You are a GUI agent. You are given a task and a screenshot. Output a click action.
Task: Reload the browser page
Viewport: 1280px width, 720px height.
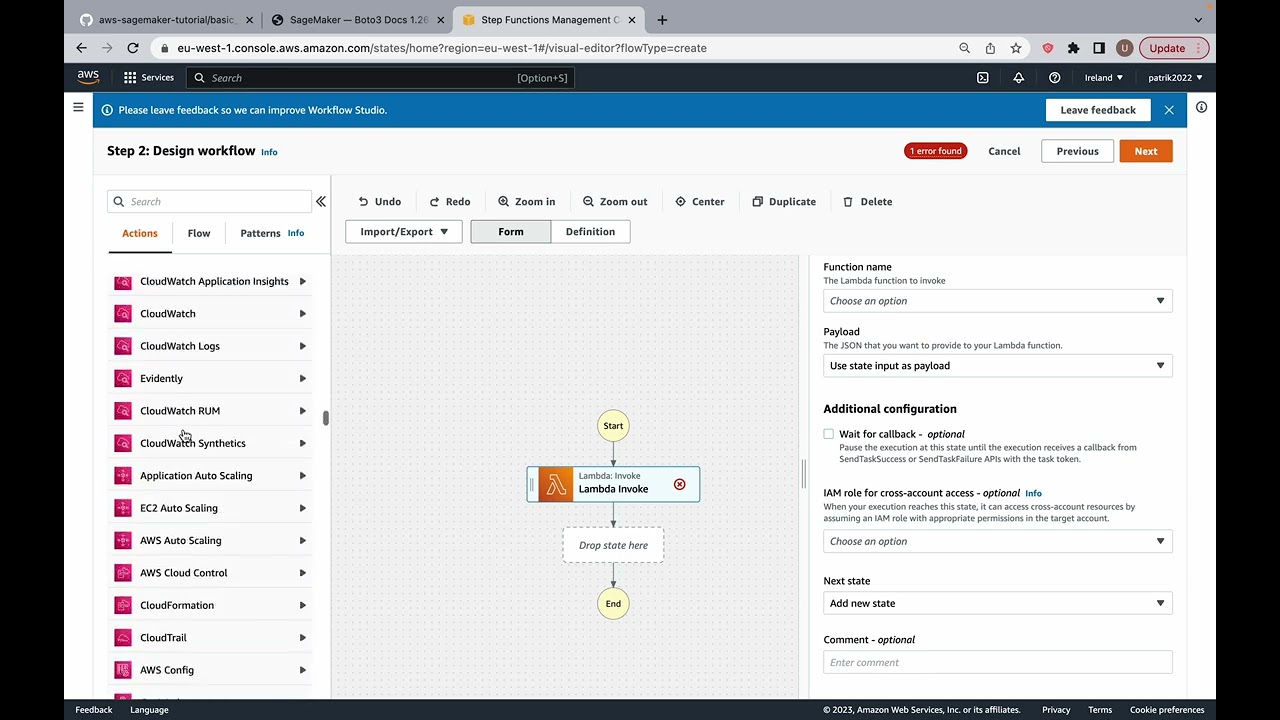(133, 48)
